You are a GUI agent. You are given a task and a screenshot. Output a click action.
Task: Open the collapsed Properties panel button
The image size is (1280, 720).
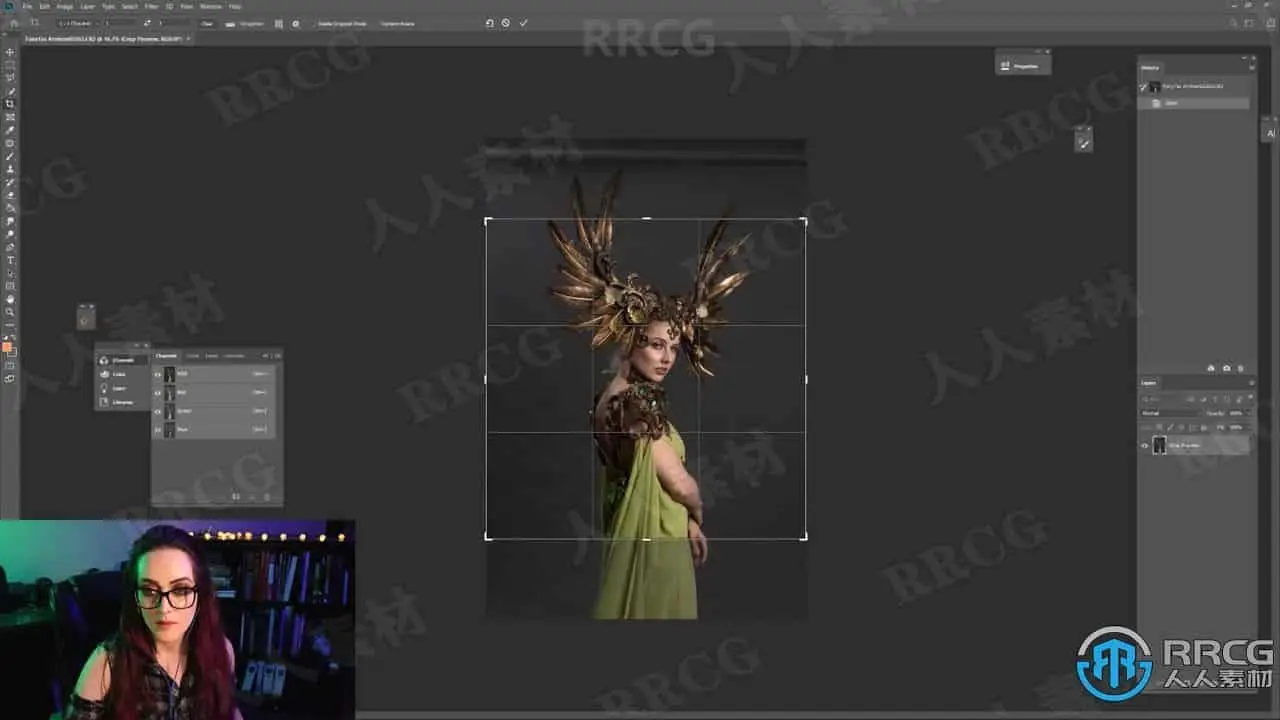pyautogui.click(x=1022, y=66)
